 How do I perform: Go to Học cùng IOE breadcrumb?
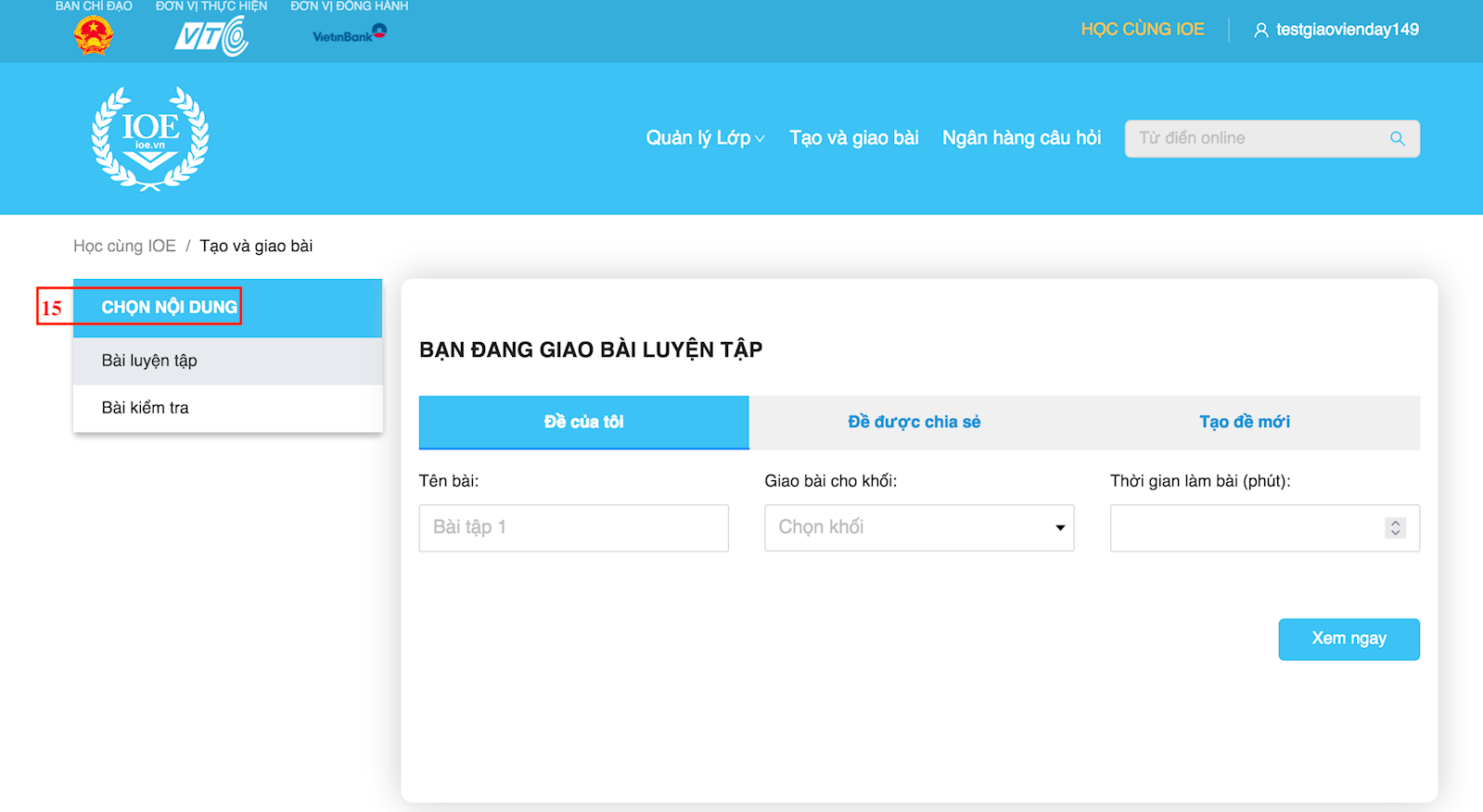point(124,246)
